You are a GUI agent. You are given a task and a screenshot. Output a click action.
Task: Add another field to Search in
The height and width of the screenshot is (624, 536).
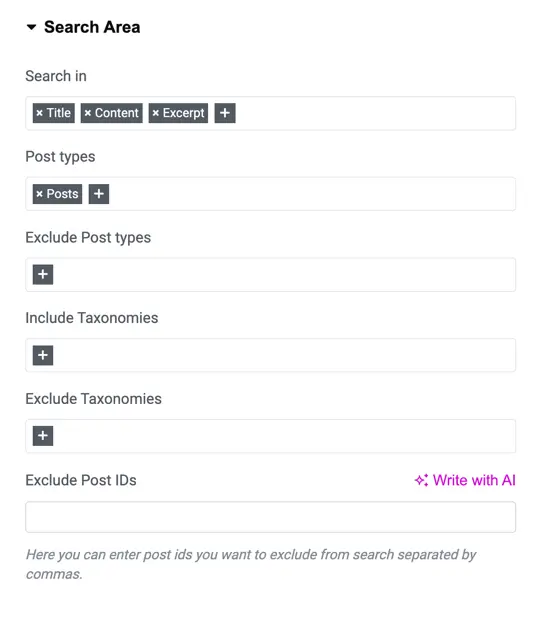(x=225, y=113)
